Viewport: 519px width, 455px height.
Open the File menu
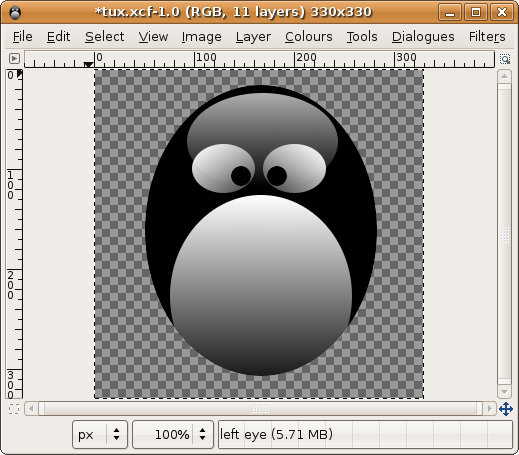click(x=23, y=37)
